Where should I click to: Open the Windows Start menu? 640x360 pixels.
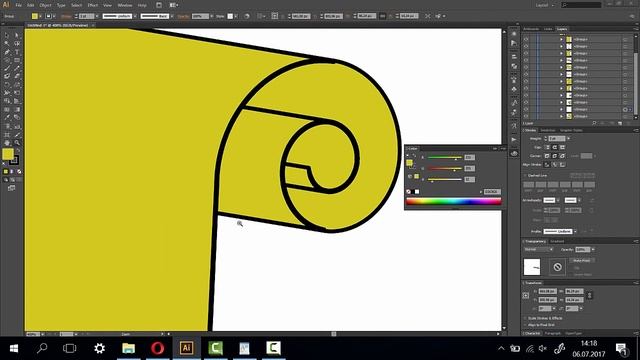point(13,348)
